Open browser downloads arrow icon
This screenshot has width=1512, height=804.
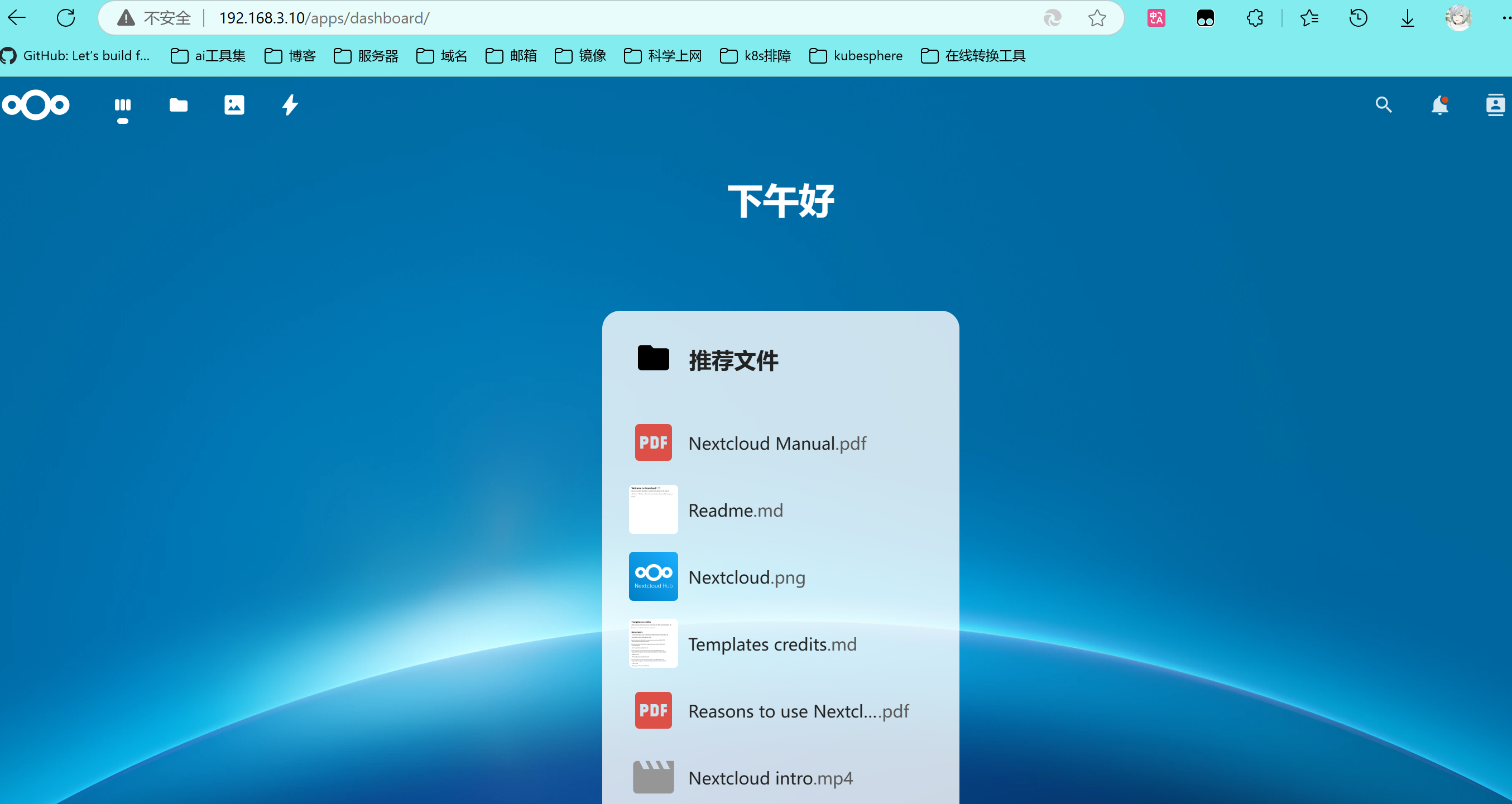(x=1407, y=18)
